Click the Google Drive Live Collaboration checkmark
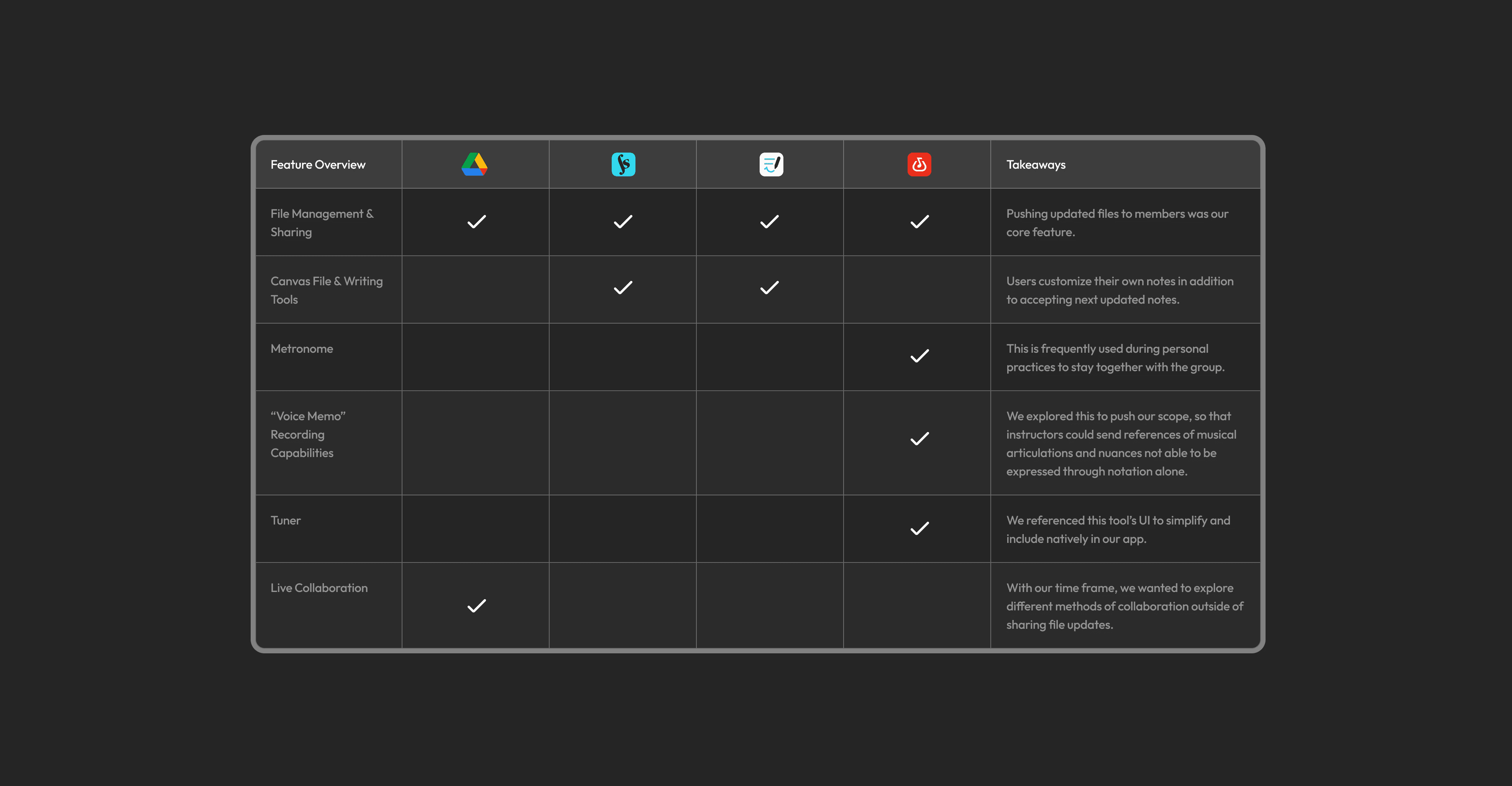1512x786 pixels. [476, 606]
